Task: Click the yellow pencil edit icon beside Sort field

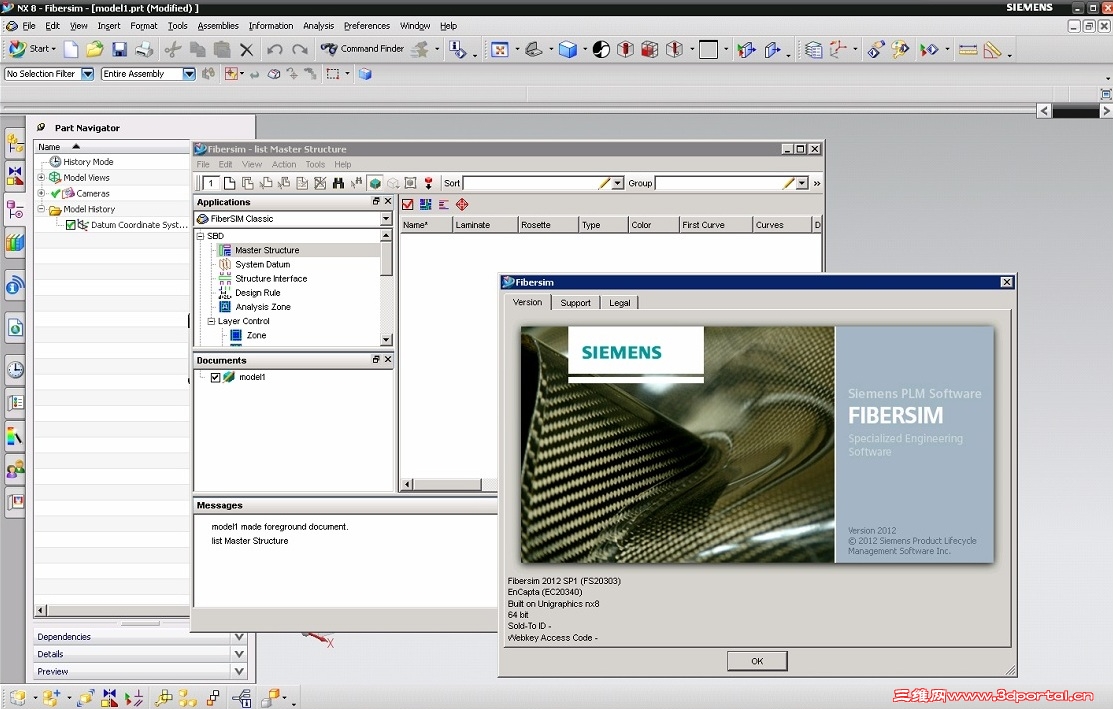Action: [605, 183]
